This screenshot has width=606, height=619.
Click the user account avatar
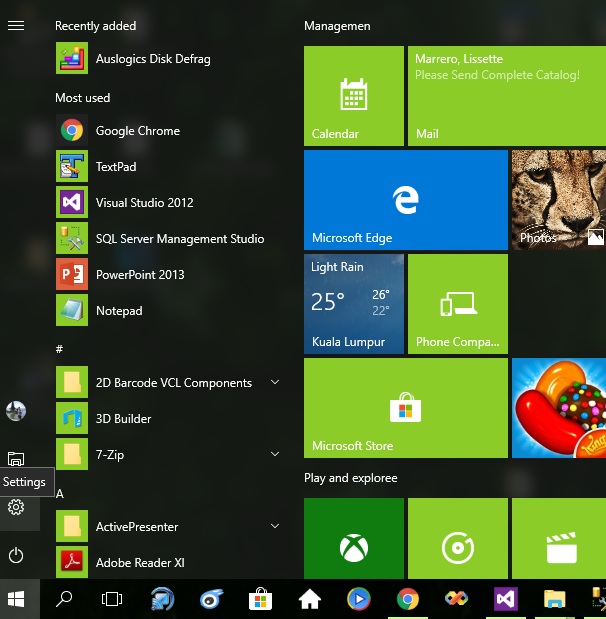tap(16, 411)
